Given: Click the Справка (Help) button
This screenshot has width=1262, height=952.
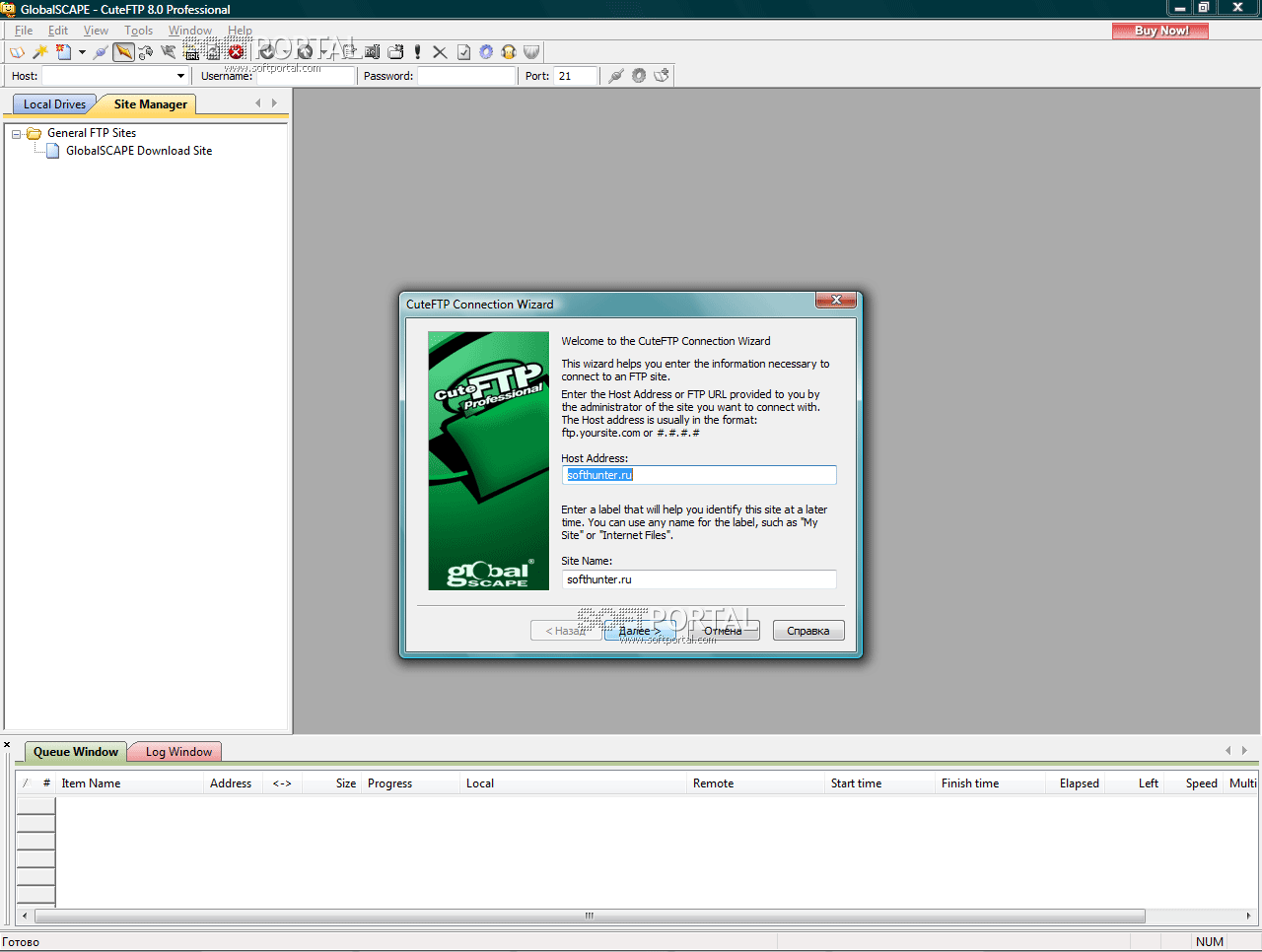Looking at the screenshot, I should pos(808,631).
